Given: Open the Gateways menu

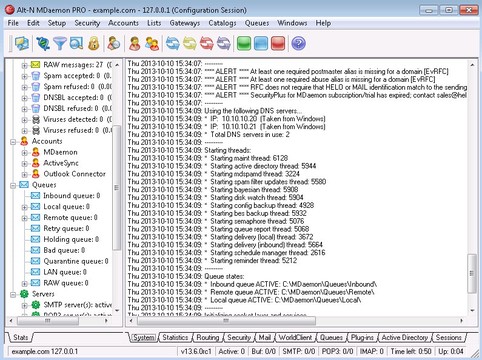Looking at the screenshot, I should pyautogui.click(x=185, y=23).
